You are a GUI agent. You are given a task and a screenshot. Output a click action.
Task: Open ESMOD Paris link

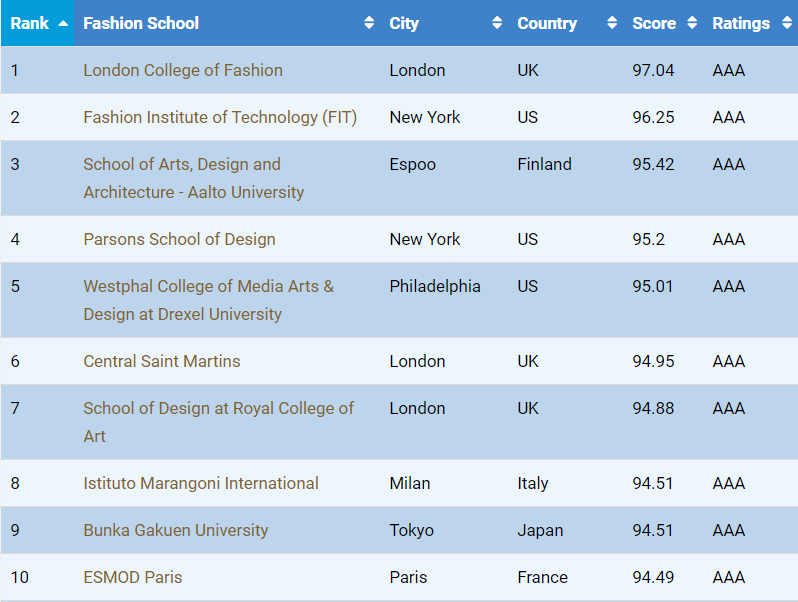click(133, 577)
